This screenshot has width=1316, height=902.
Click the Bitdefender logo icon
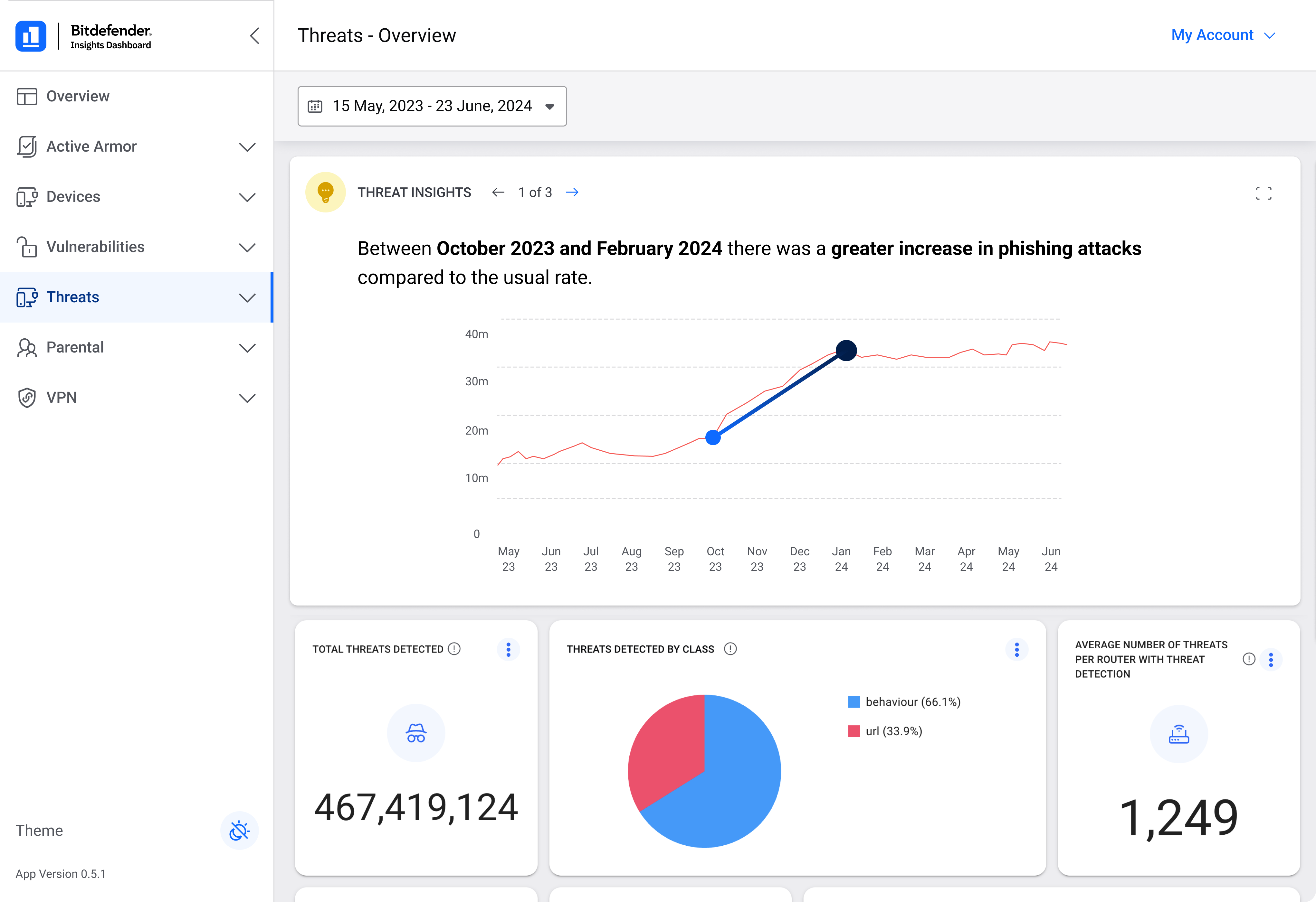tap(31, 36)
